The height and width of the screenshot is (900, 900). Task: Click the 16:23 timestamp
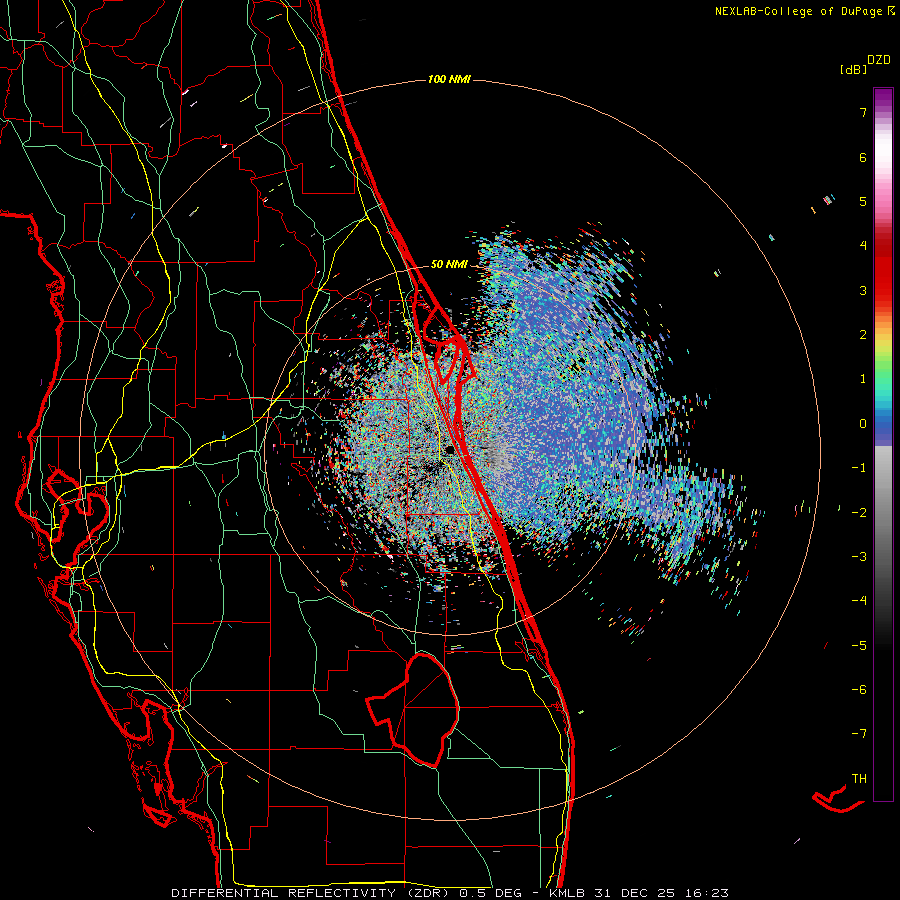707,893
